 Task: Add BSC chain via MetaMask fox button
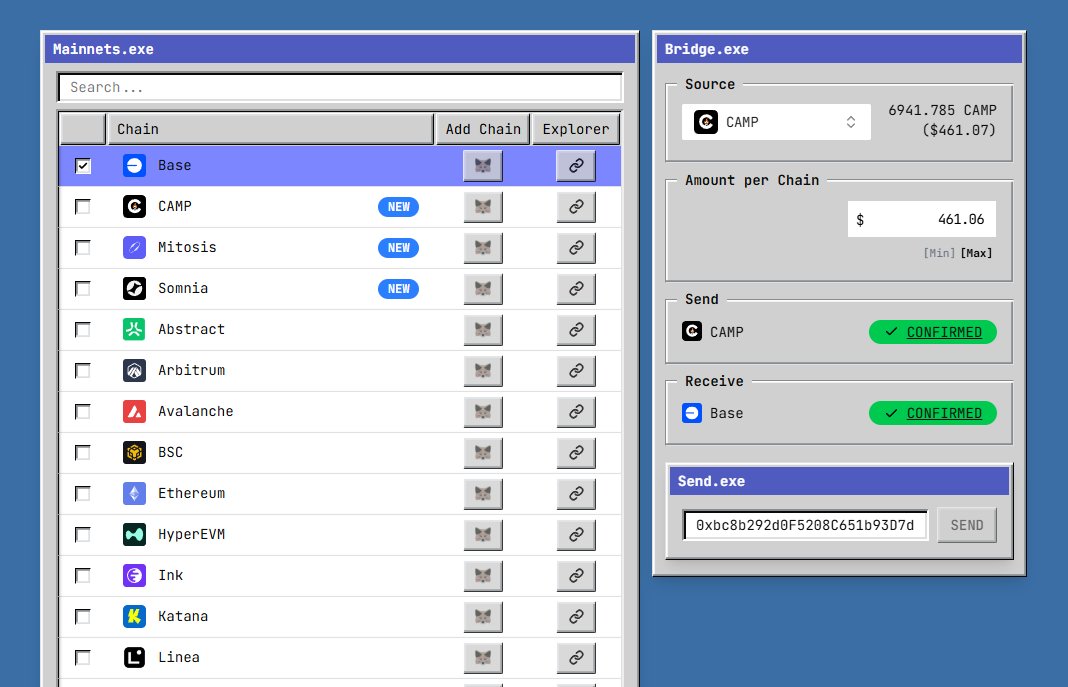[x=483, y=453]
